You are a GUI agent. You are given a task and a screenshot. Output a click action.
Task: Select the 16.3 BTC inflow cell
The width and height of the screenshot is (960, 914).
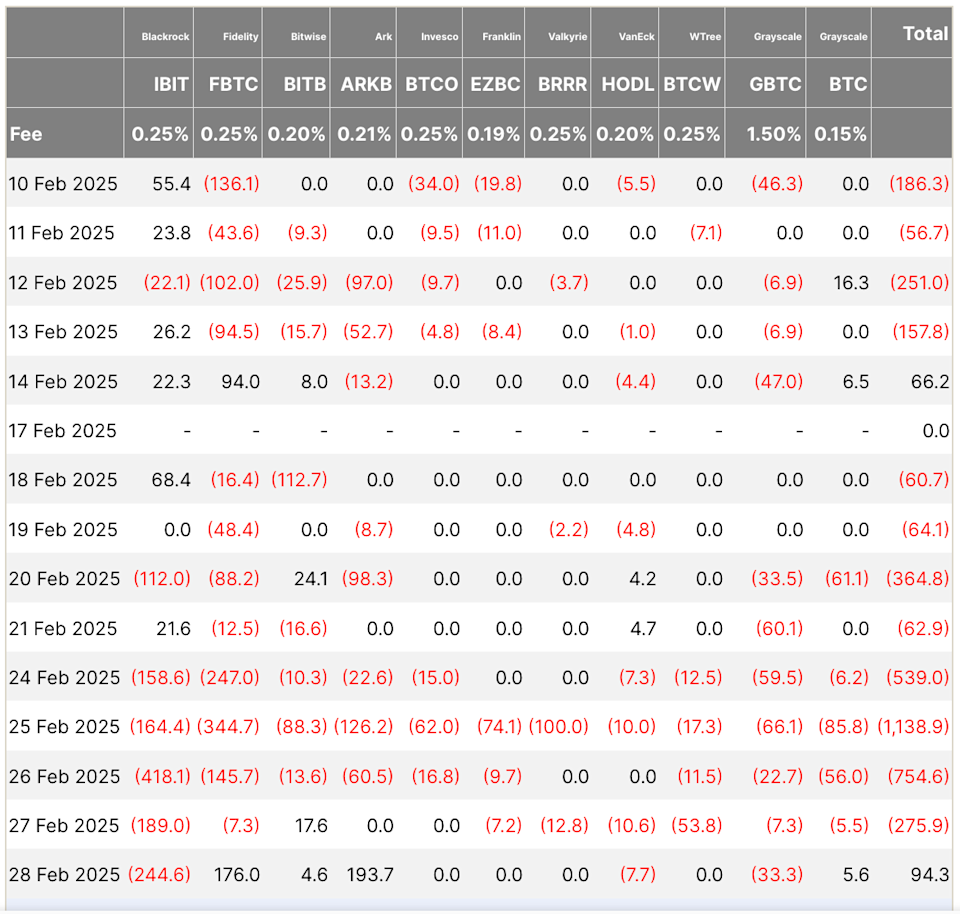point(851,282)
